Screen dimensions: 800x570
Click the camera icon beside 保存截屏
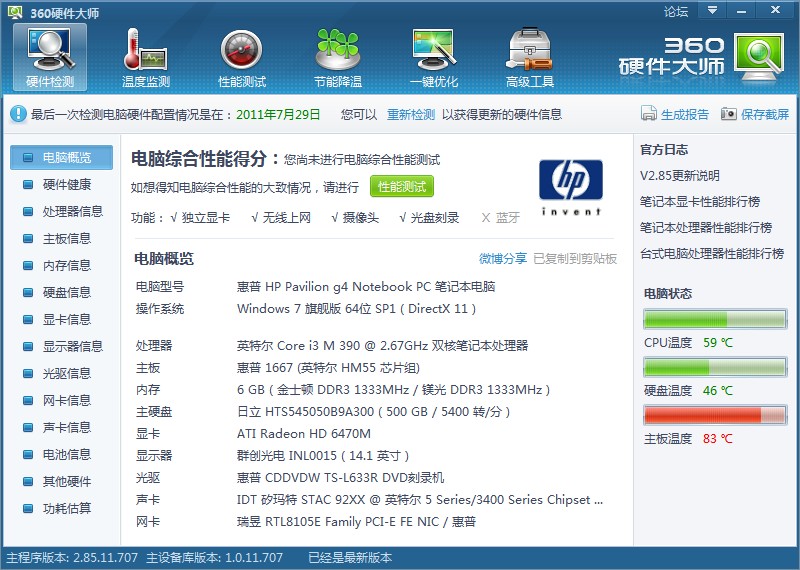click(x=729, y=113)
